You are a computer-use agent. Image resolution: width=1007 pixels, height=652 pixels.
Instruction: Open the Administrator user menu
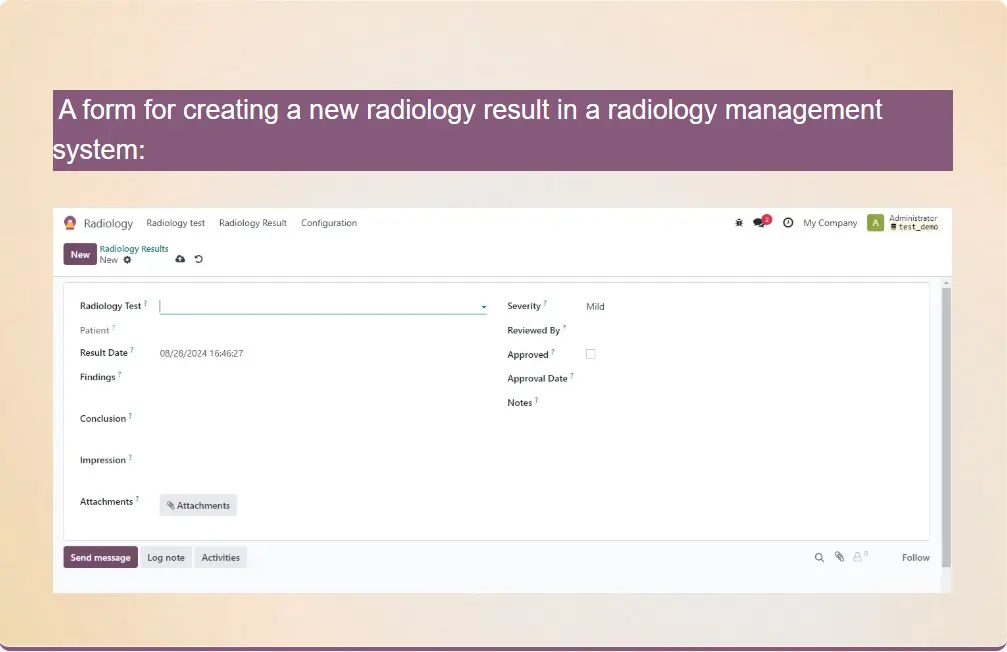[x=902, y=223]
